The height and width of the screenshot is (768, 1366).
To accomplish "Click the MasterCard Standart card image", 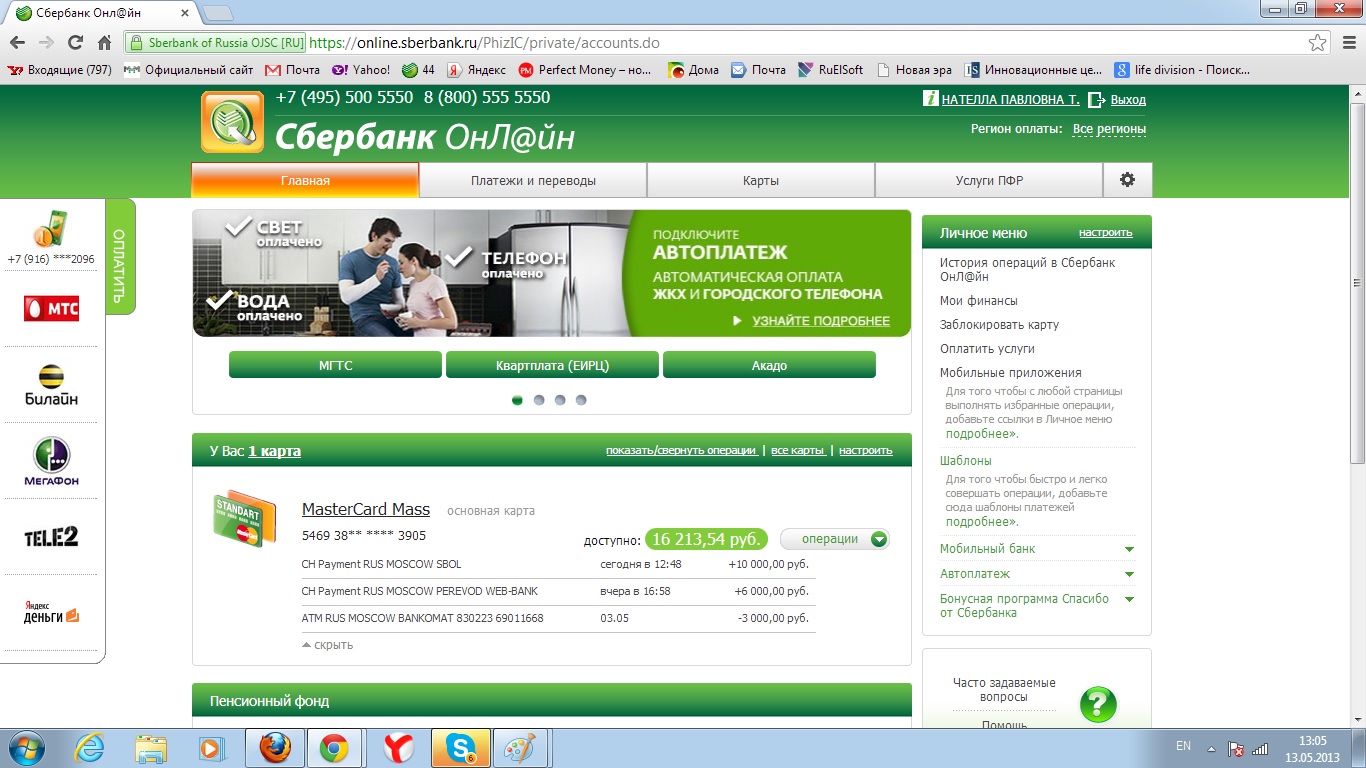I will [x=244, y=519].
